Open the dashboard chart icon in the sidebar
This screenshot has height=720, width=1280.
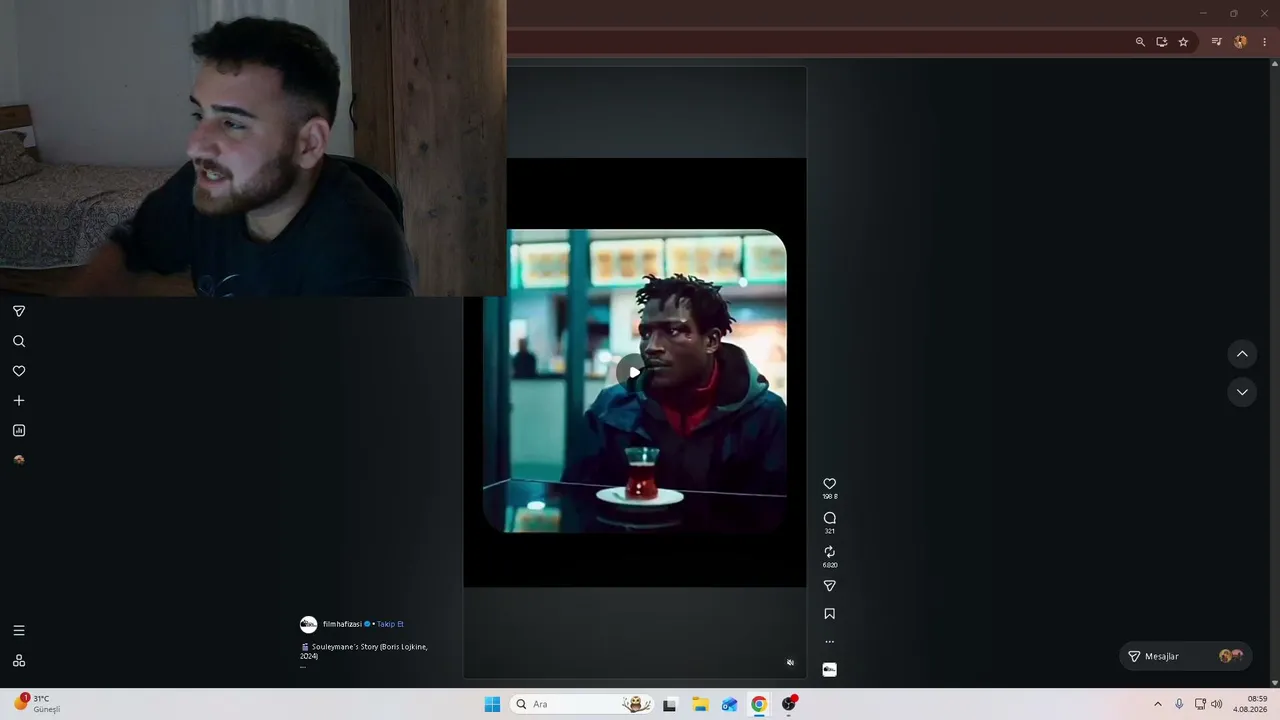19,431
